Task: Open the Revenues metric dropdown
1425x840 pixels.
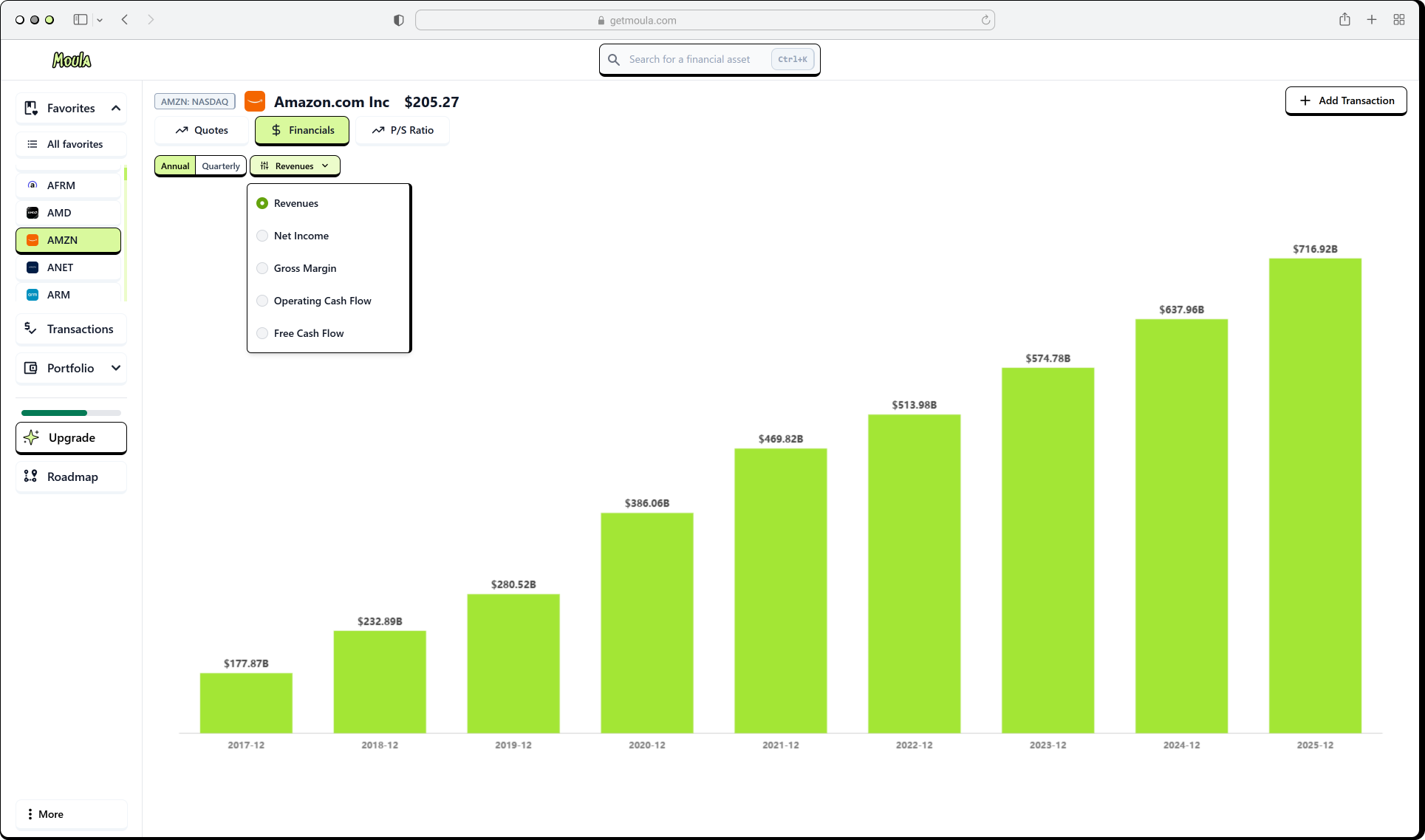Action: coord(295,166)
